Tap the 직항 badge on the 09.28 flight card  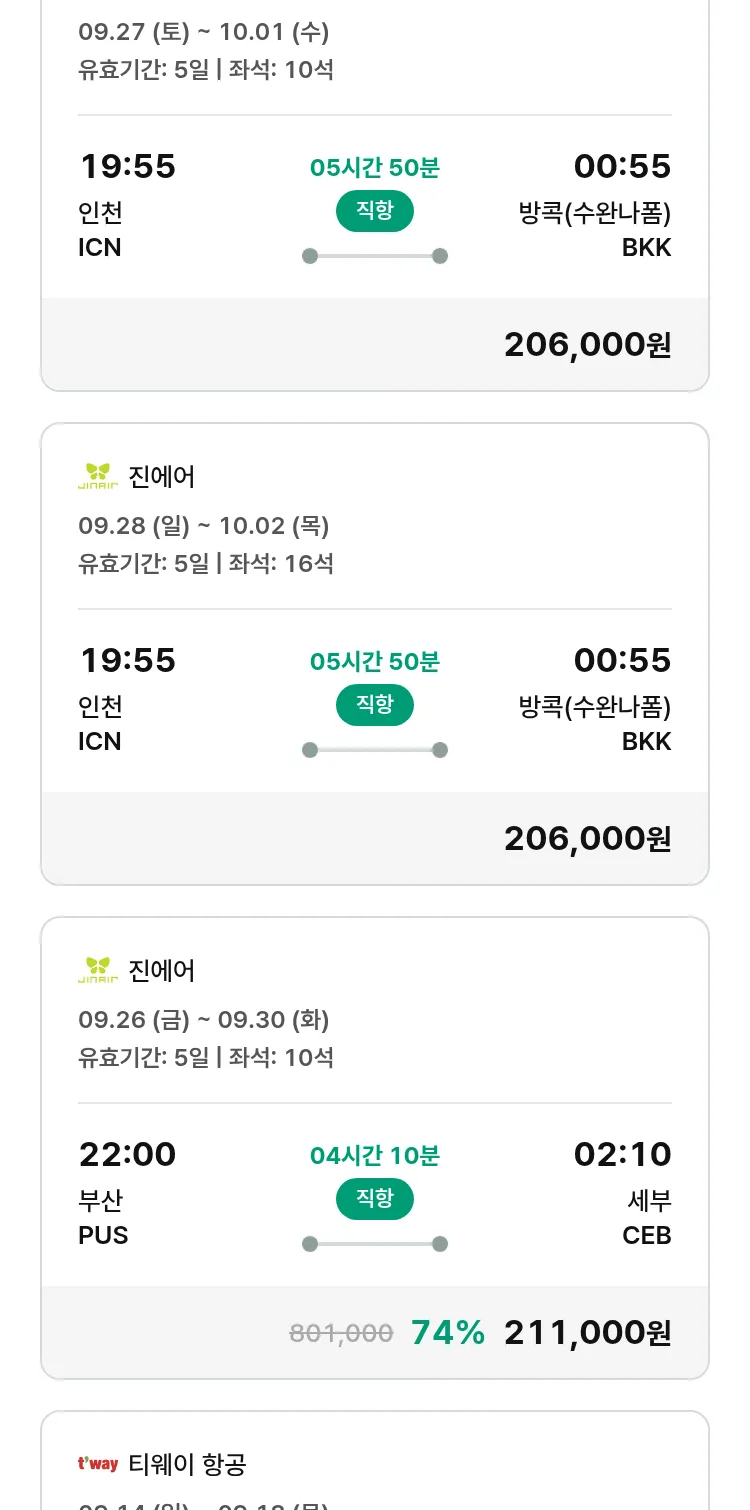click(x=375, y=704)
